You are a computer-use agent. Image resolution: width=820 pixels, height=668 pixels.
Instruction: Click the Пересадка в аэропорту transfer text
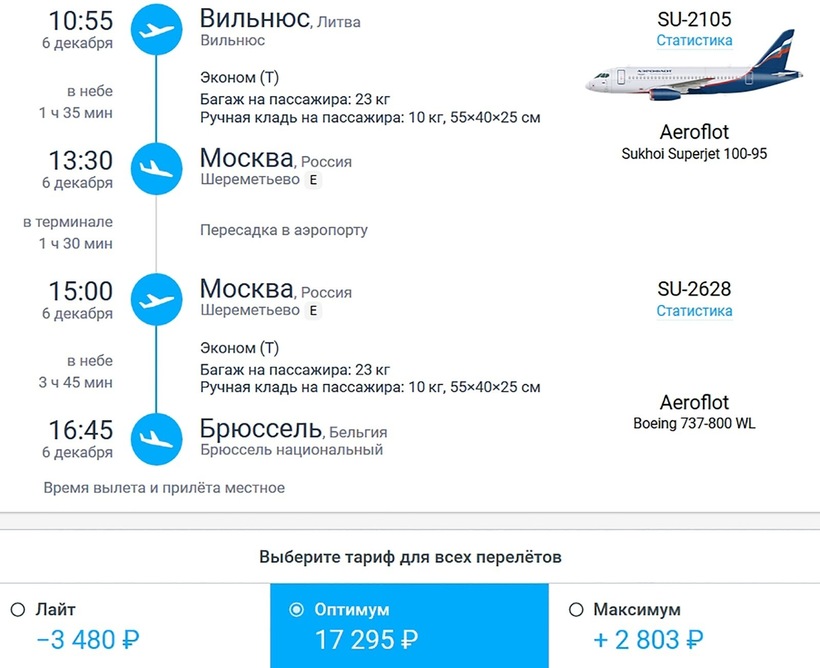coord(284,230)
